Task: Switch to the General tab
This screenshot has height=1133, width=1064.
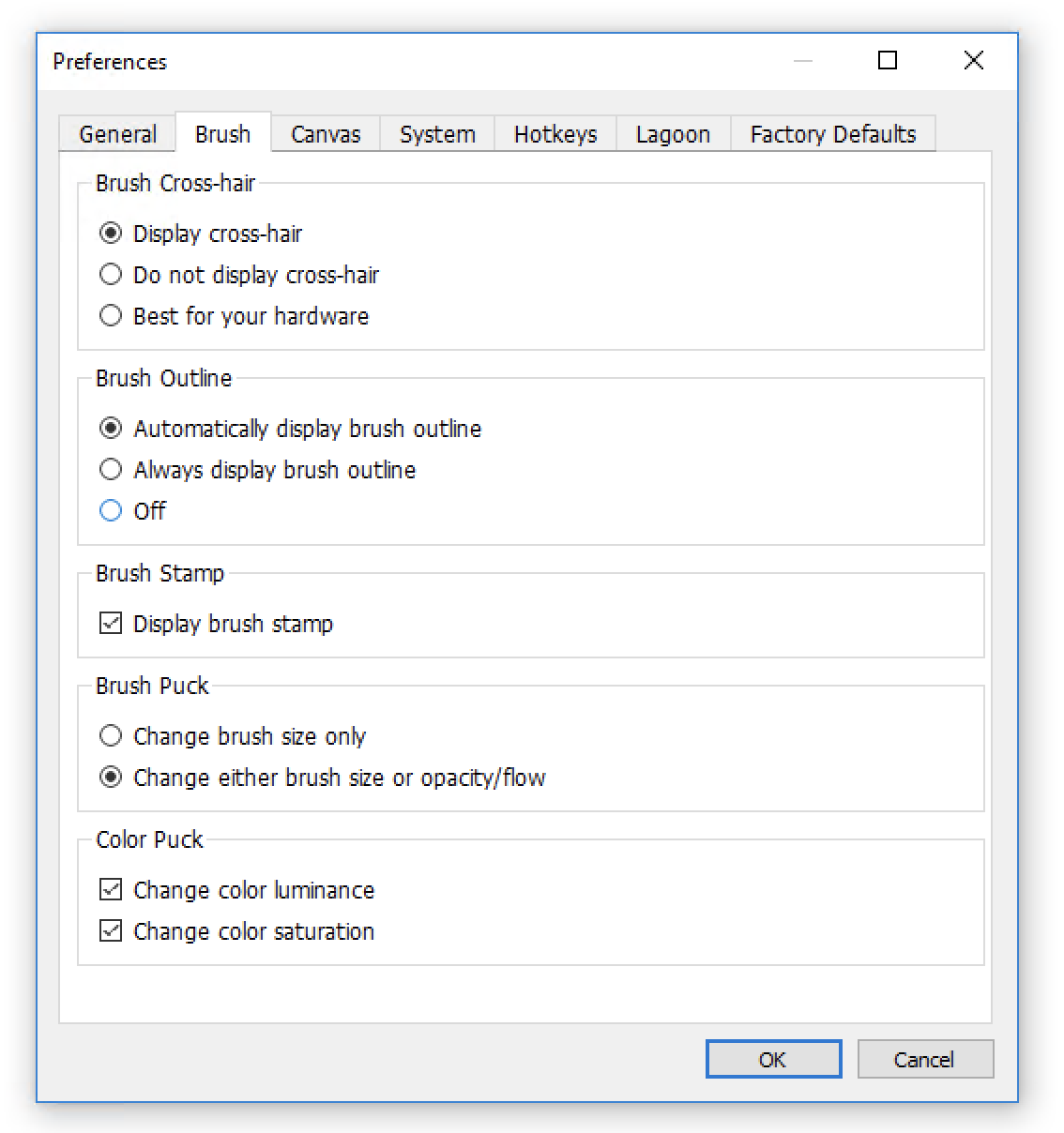Action: point(115,134)
